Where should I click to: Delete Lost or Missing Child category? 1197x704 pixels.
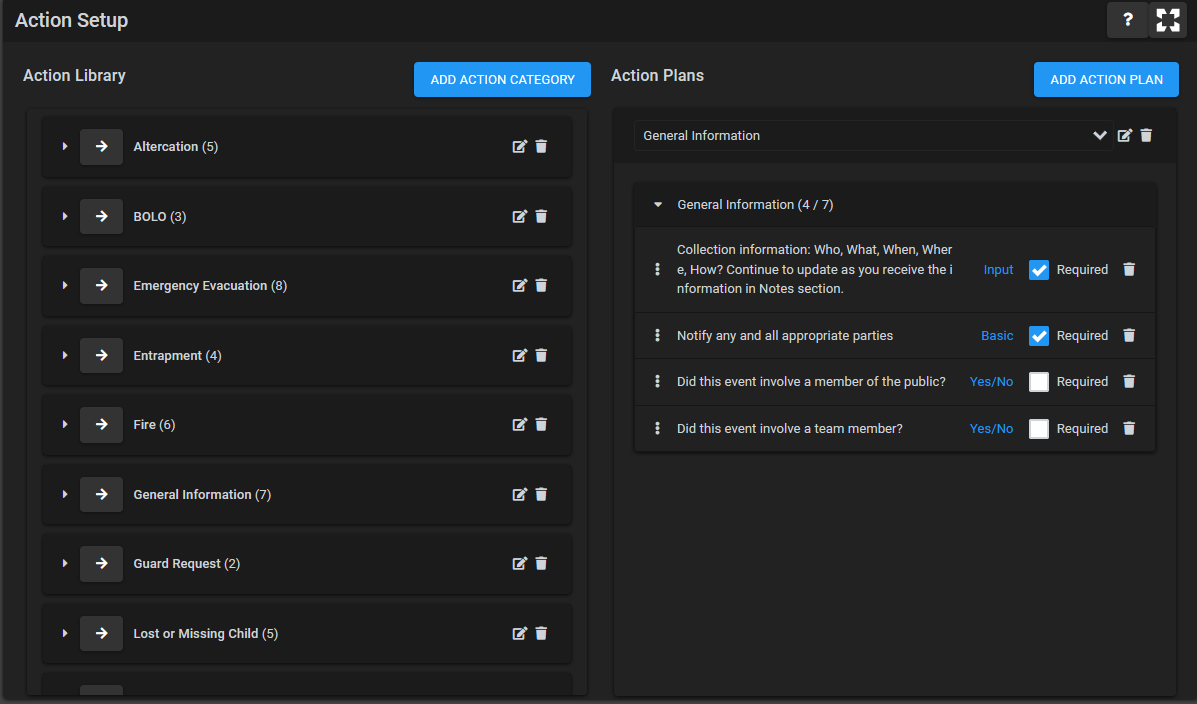tap(541, 634)
